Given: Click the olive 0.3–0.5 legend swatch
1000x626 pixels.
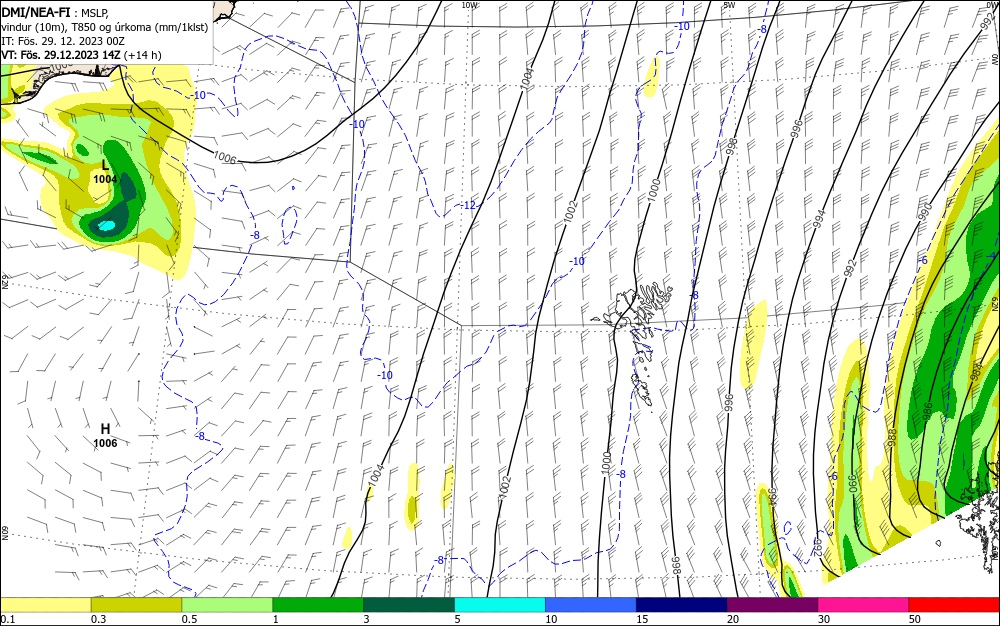Looking at the screenshot, I should [136, 605].
